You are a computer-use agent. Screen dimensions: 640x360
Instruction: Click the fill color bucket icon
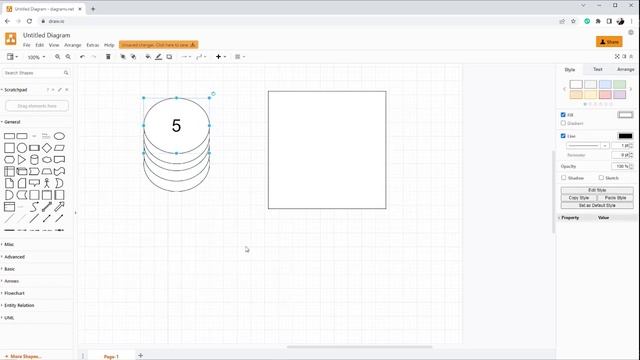pyautogui.click(x=148, y=57)
